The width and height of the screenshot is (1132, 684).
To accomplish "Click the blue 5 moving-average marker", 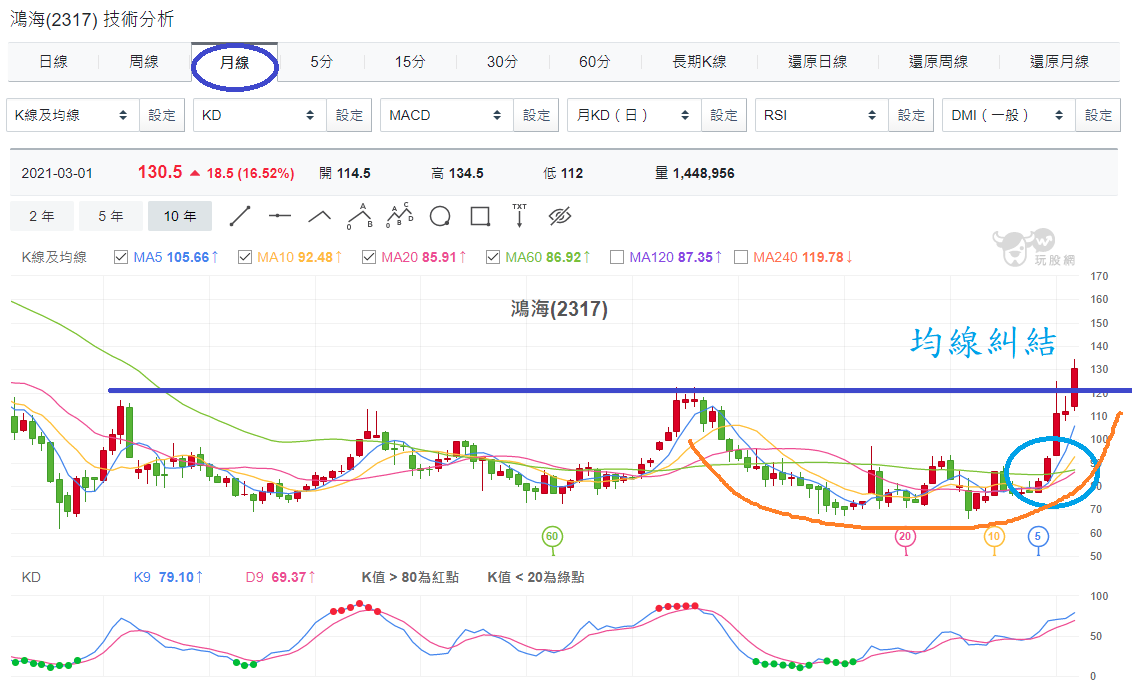I will click(x=1038, y=537).
